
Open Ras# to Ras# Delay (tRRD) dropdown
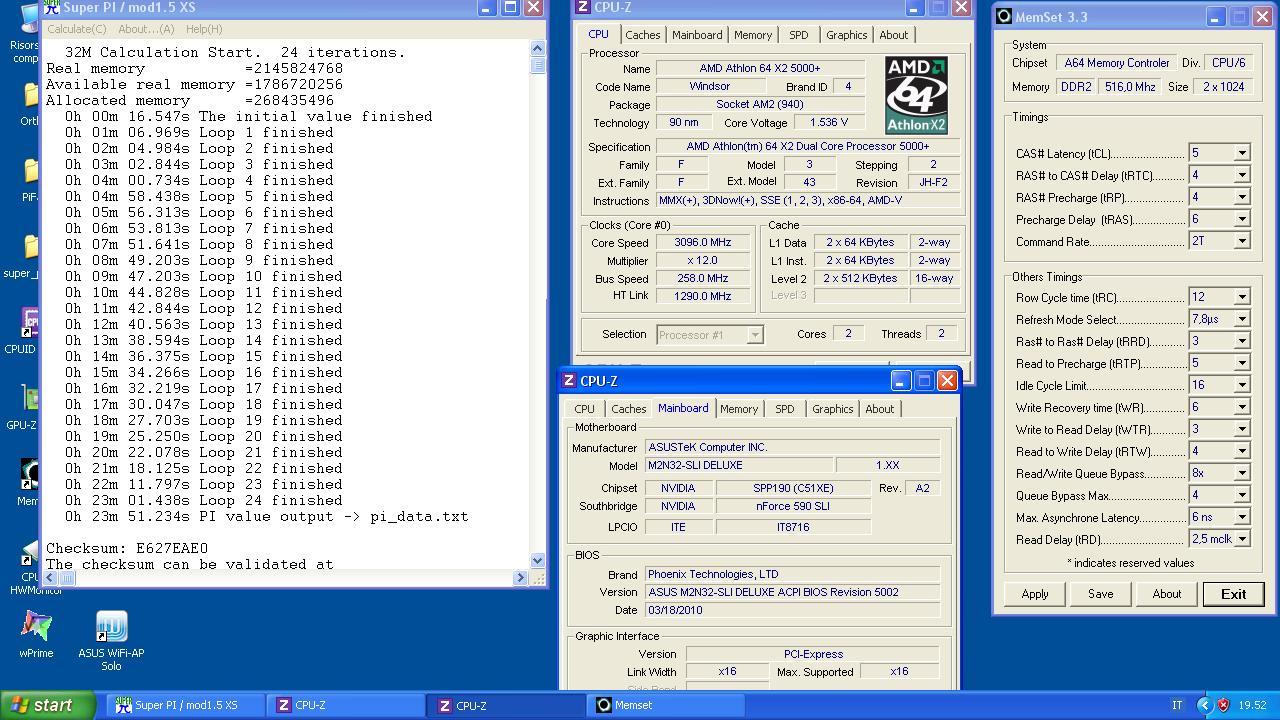click(1241, 342)
